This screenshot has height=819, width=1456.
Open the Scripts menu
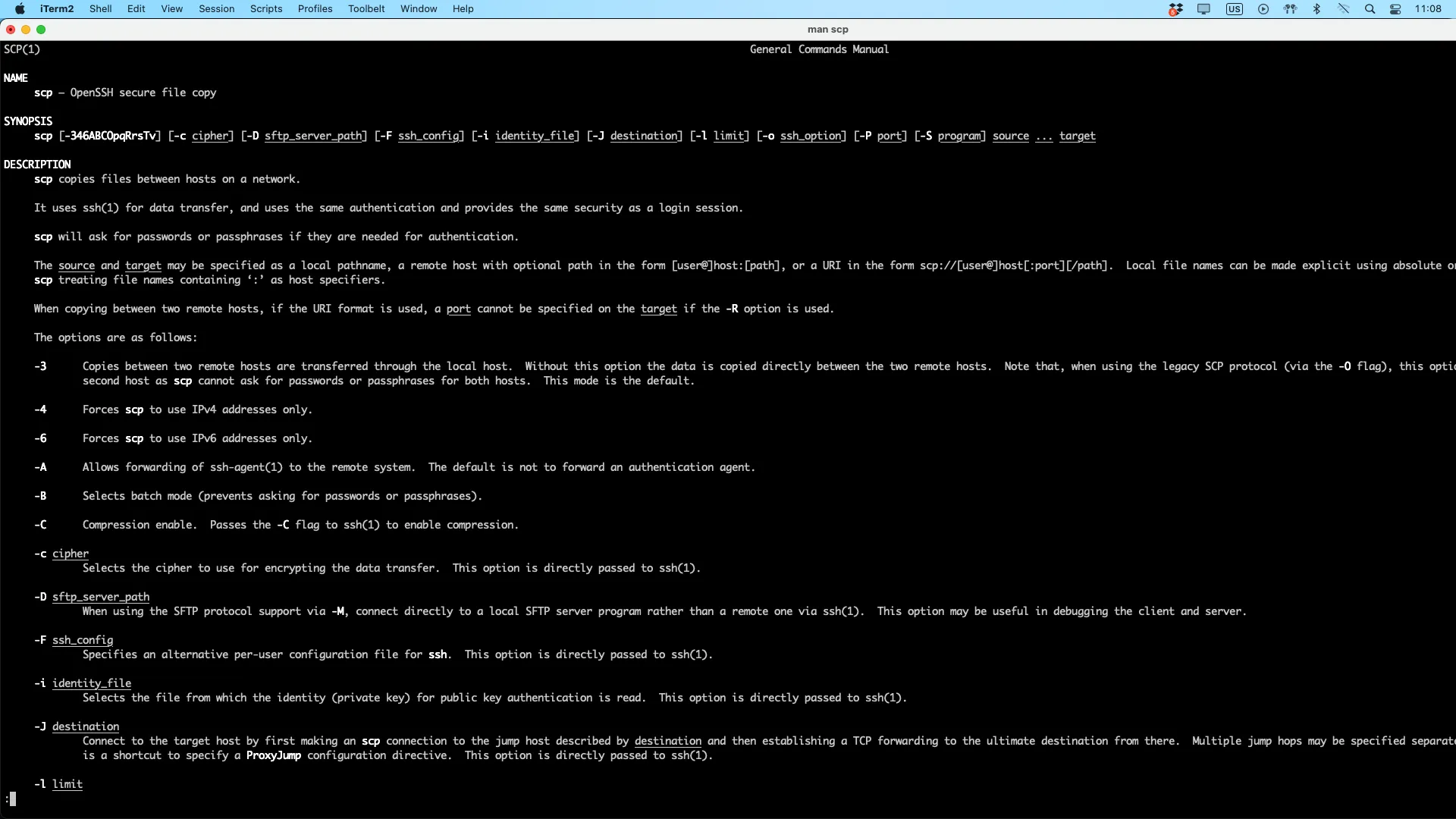point(266,9)
